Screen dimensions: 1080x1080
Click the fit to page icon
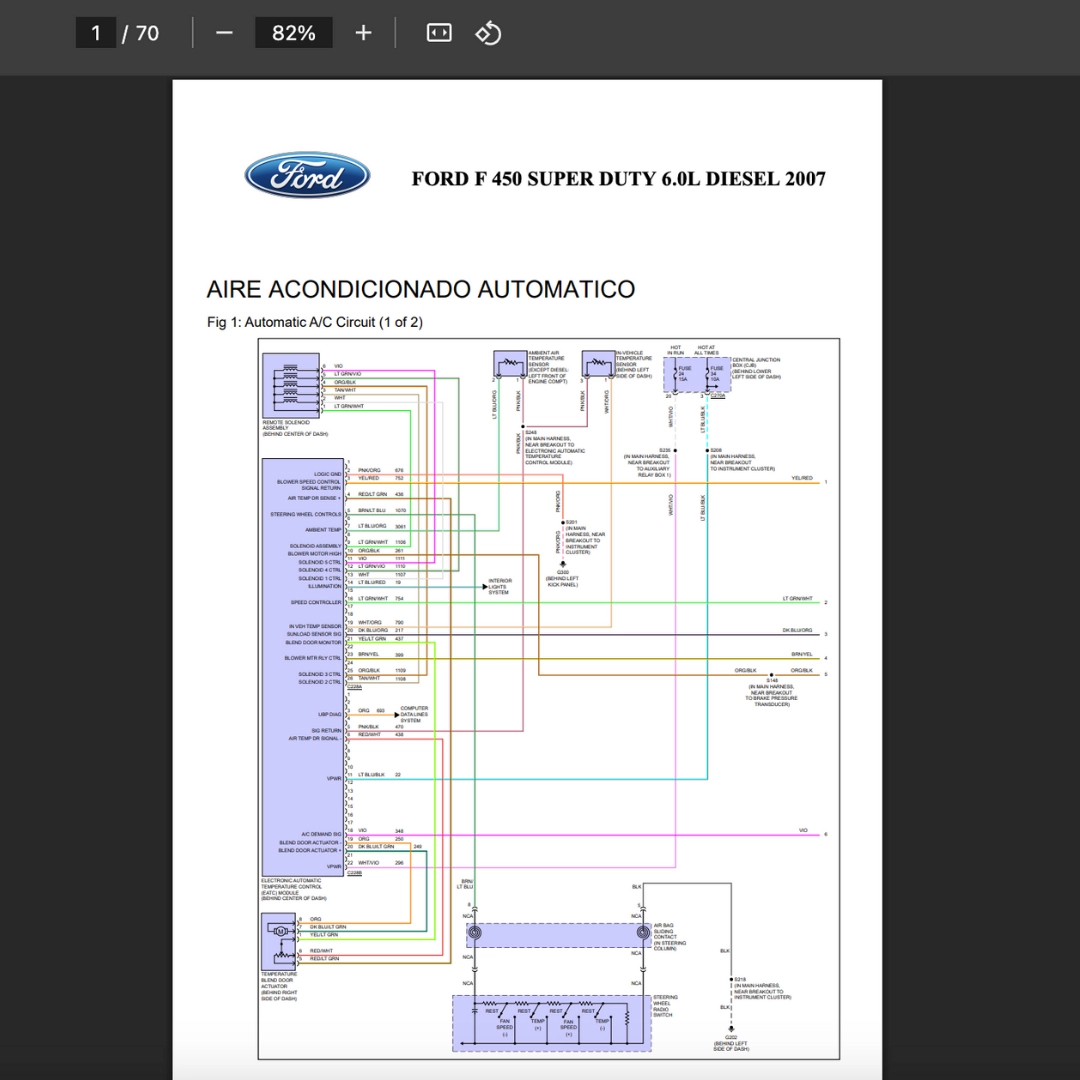tap(439, 33)
